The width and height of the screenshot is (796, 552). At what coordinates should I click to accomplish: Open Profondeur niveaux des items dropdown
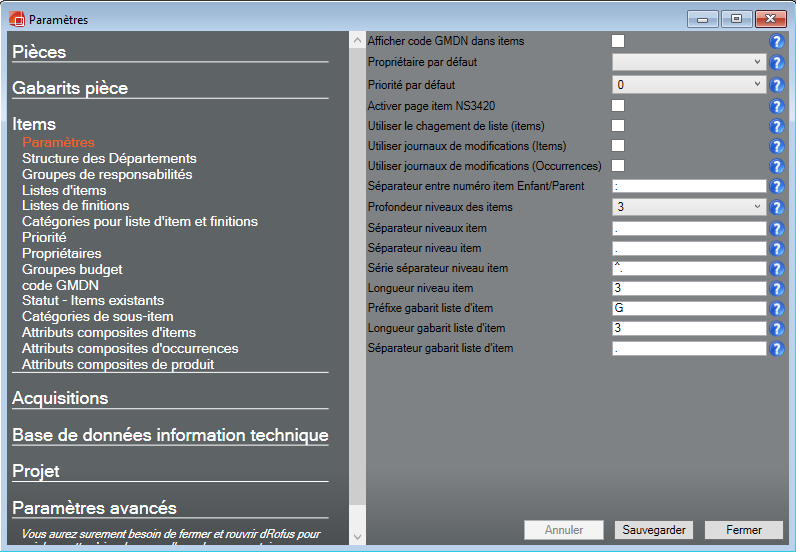tap(688, 207)
